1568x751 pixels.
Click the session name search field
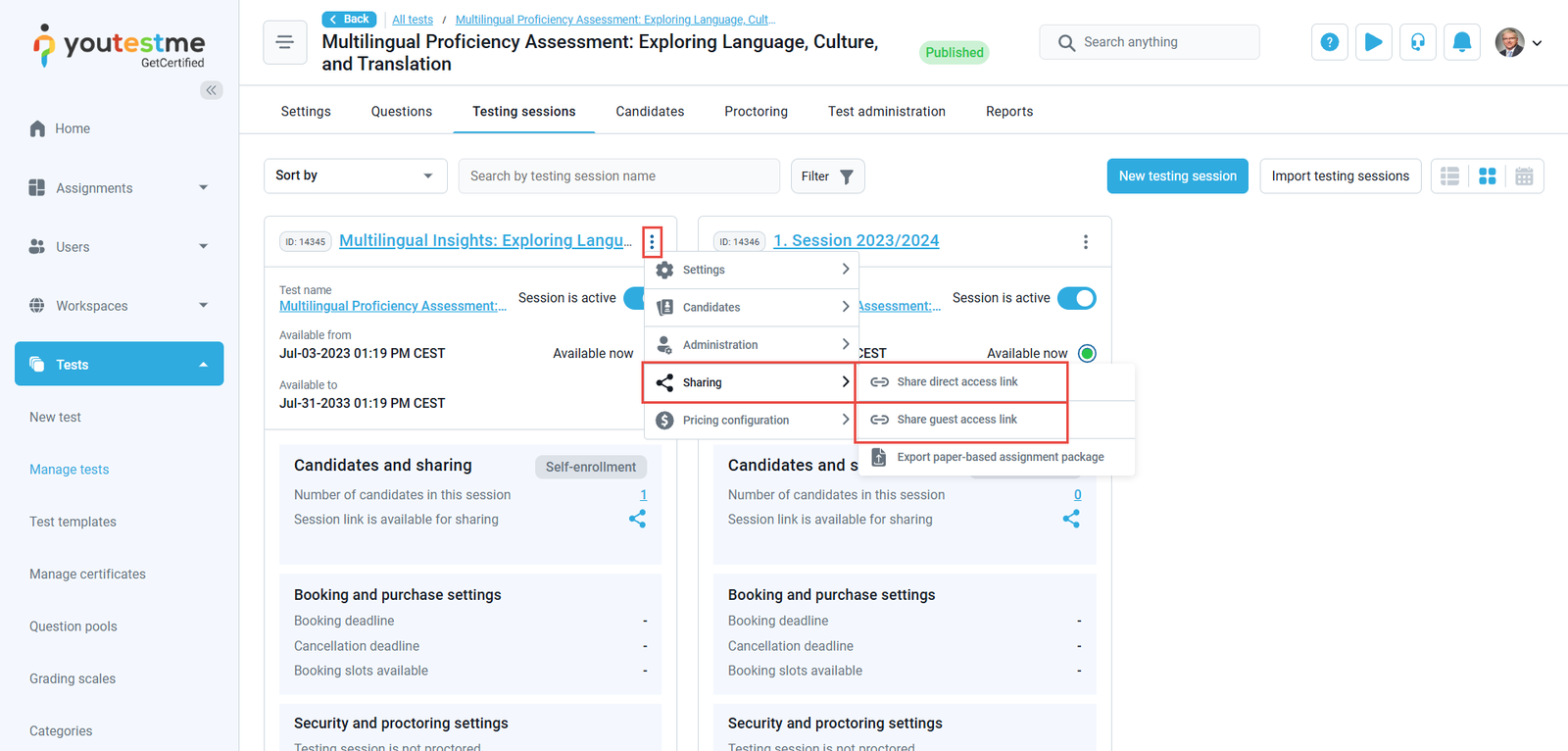(x=618, y=176)
